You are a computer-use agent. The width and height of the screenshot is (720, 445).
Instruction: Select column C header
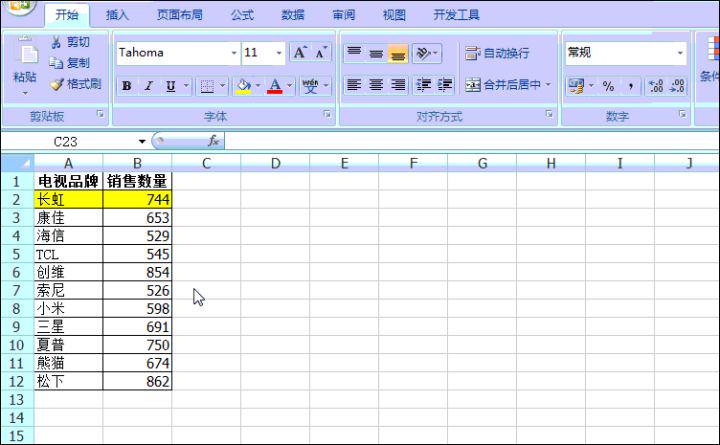[206, 163]
